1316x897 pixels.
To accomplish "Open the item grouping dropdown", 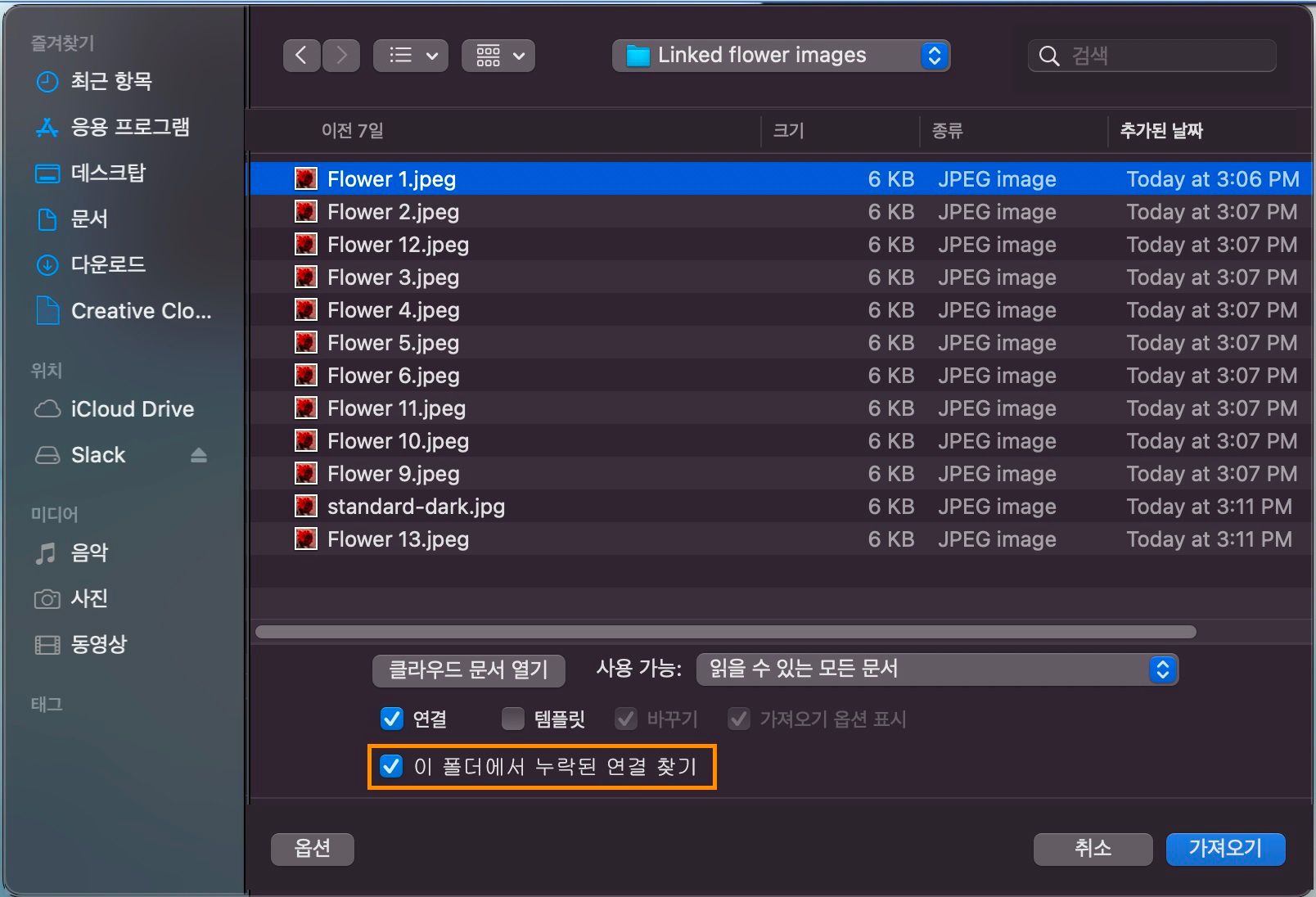I will pyautogui.click(x=498, y=56).
